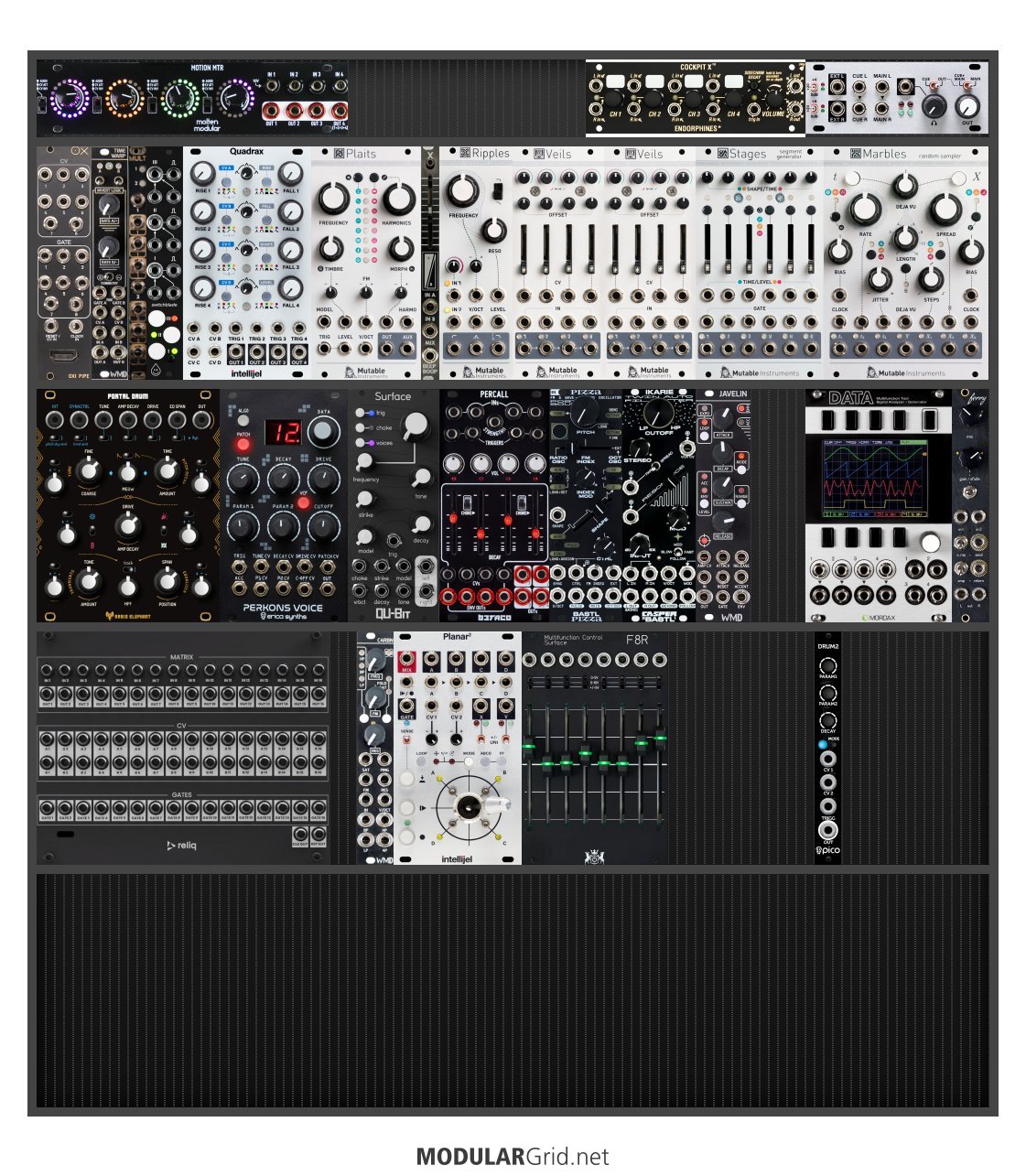1026x1176 pixels.
Task: Click the Perkons Voice Data encoder
Action: pos(323,432)
